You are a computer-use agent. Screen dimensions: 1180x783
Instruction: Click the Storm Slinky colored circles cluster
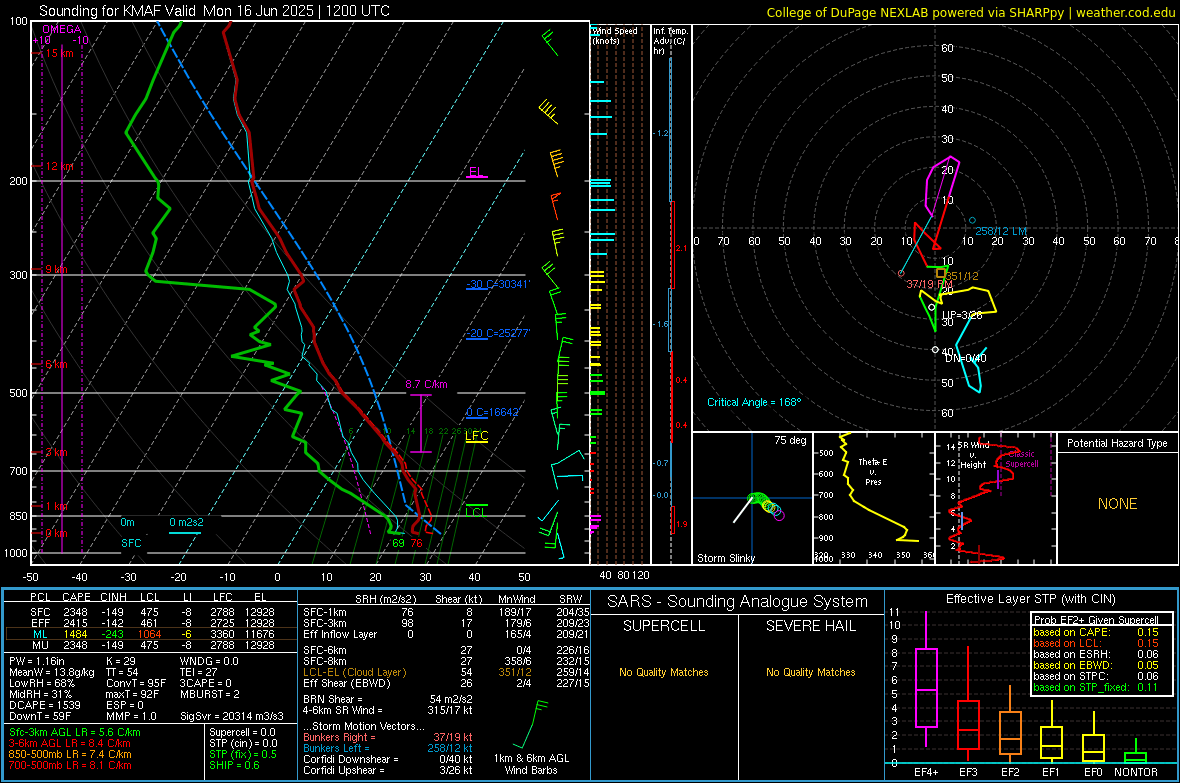pos(766,504)
